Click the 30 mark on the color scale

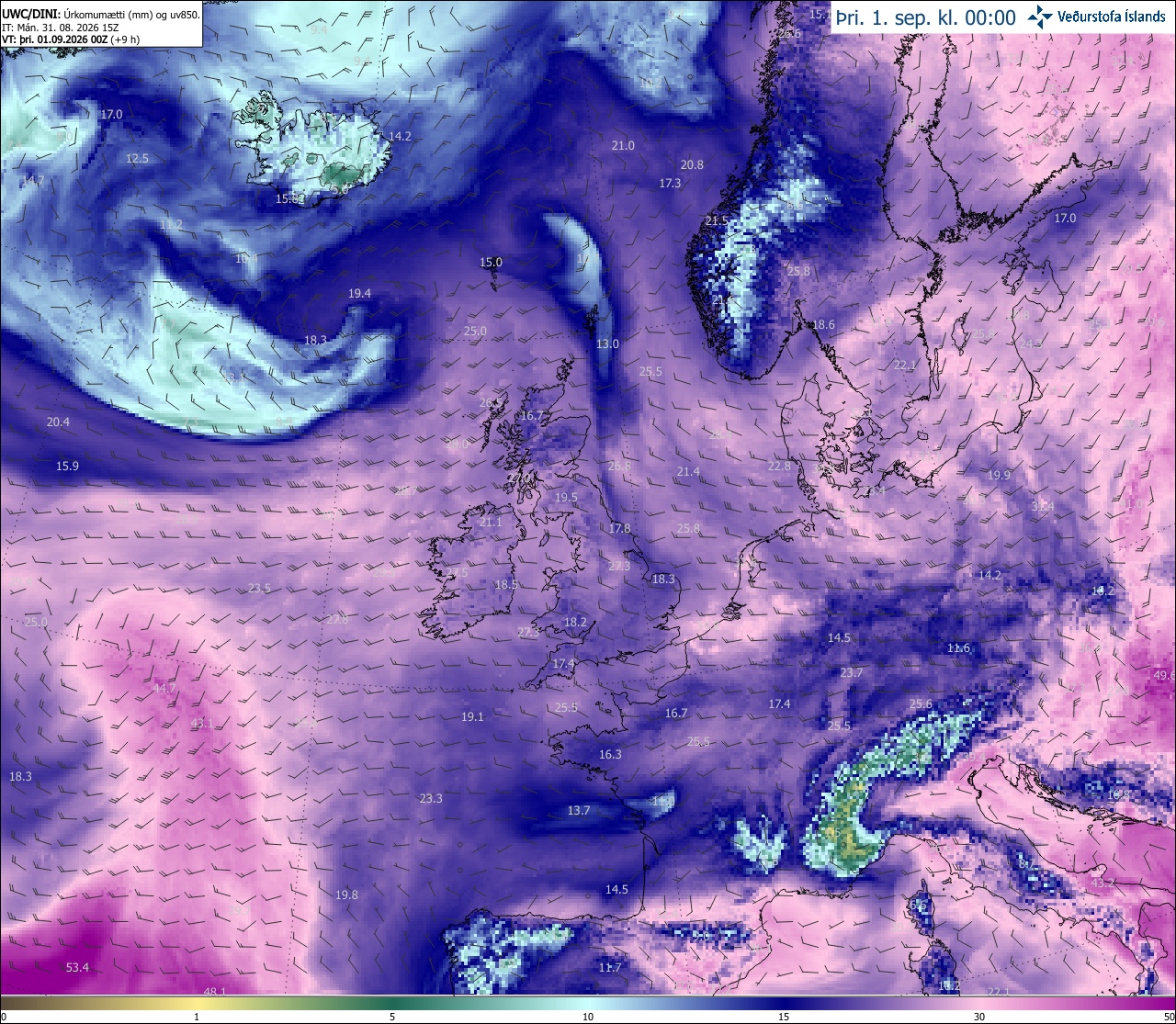(x=979, y=1017)
